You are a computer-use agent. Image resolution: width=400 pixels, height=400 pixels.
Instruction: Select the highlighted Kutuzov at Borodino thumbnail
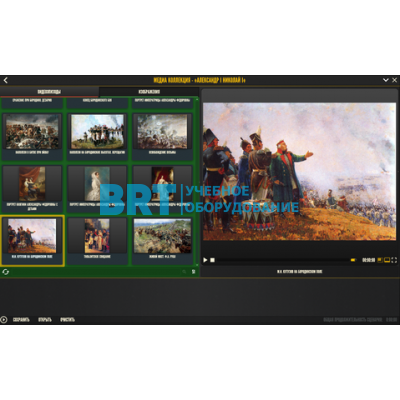tap(32, 241)
